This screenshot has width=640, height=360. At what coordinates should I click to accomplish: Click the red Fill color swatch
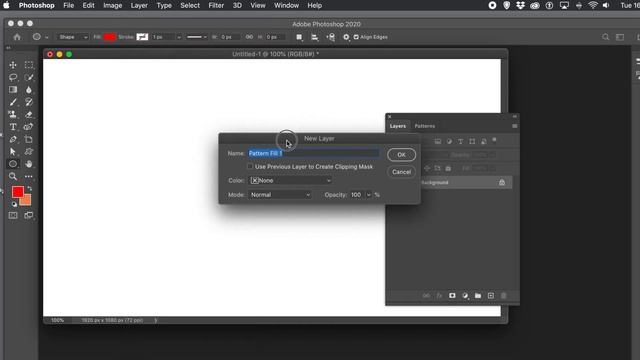109,37
